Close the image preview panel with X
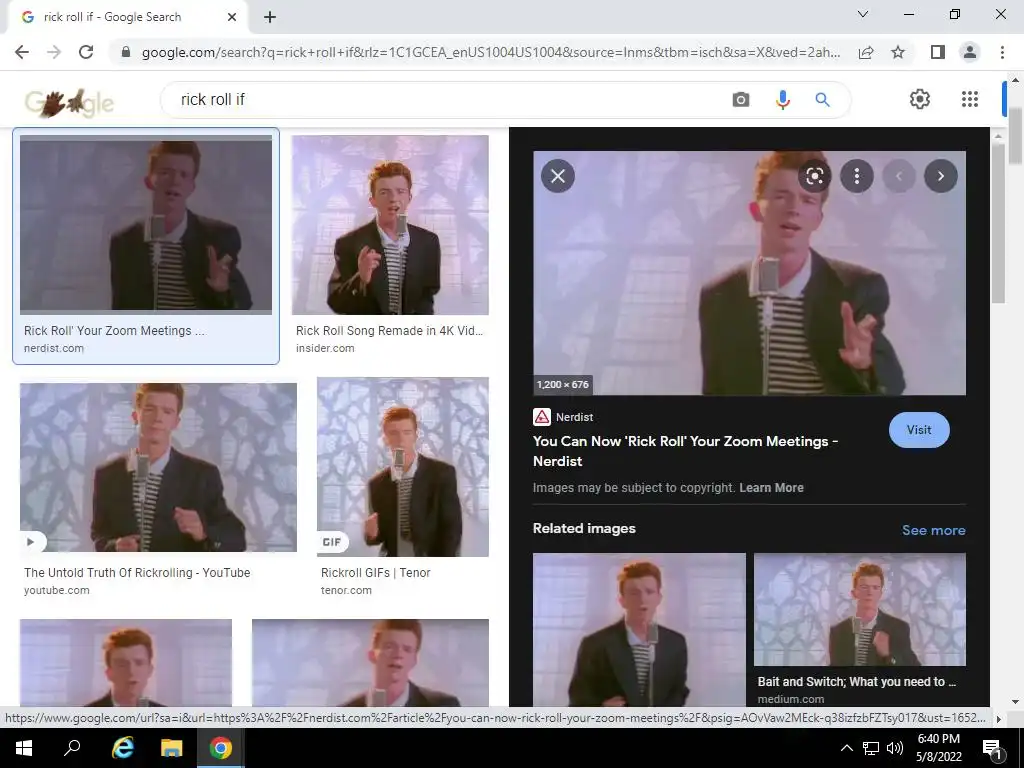The image size is (1024, 768). [558, 176]
